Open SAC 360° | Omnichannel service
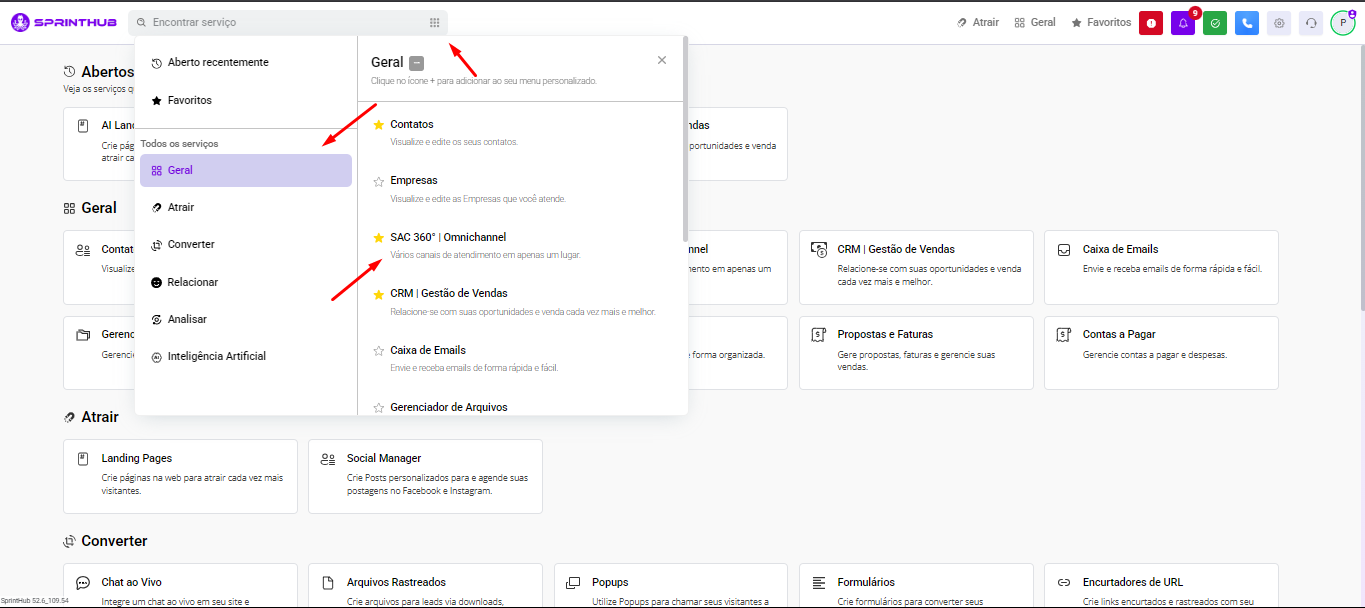This screenshot has width=1365, height=608. [x=448, y=238]
